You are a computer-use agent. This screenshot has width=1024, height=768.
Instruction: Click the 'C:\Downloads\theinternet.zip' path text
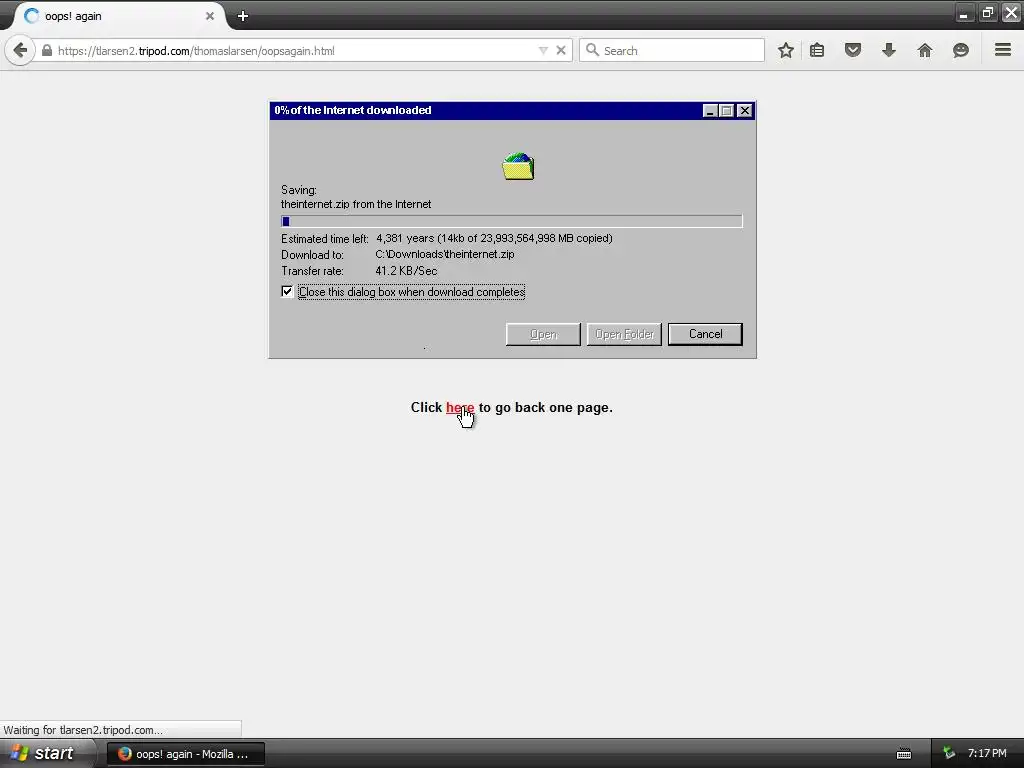(445, 254)
